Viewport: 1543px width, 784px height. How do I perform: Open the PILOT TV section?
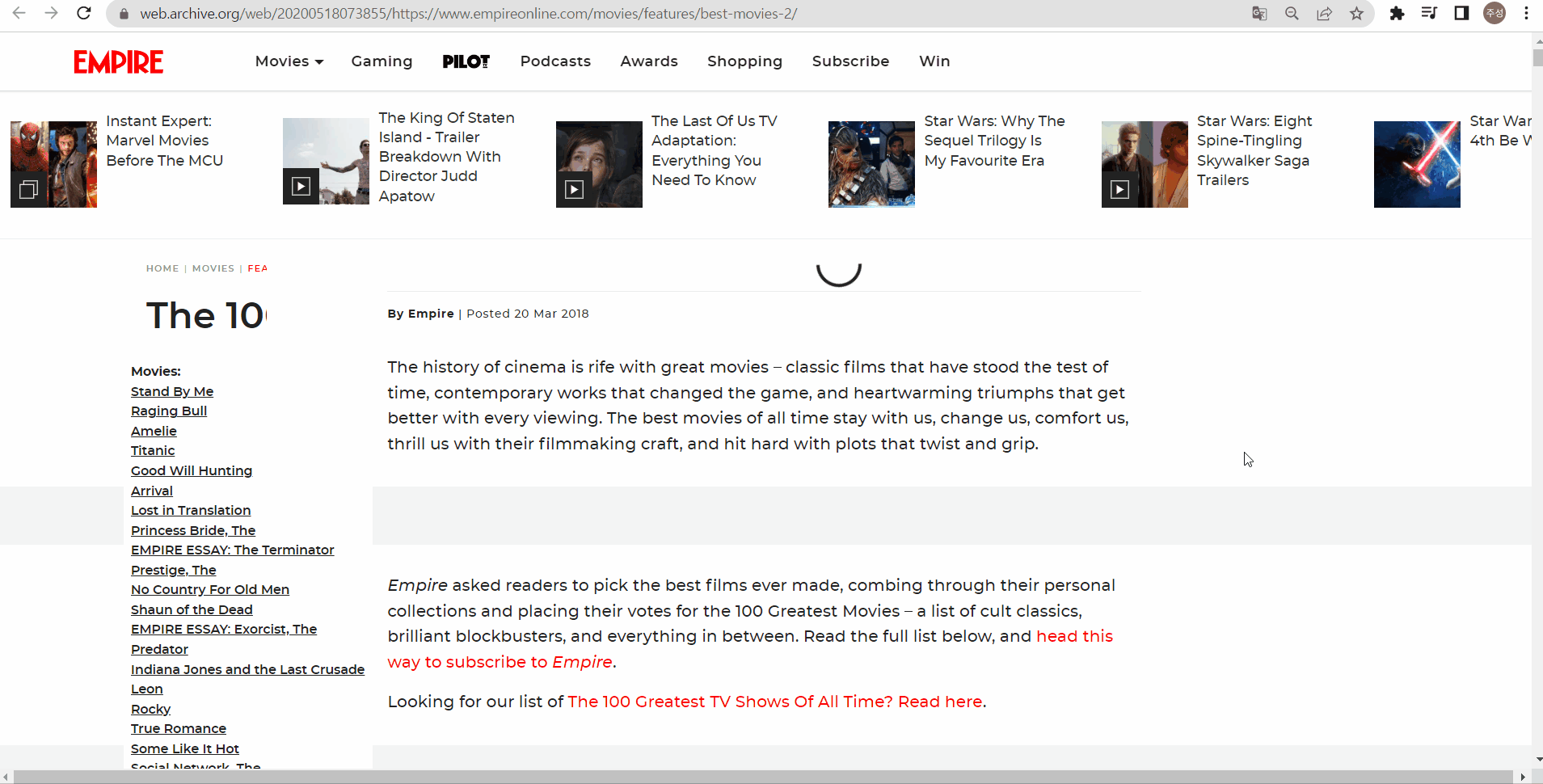click(x=466, y=61)
